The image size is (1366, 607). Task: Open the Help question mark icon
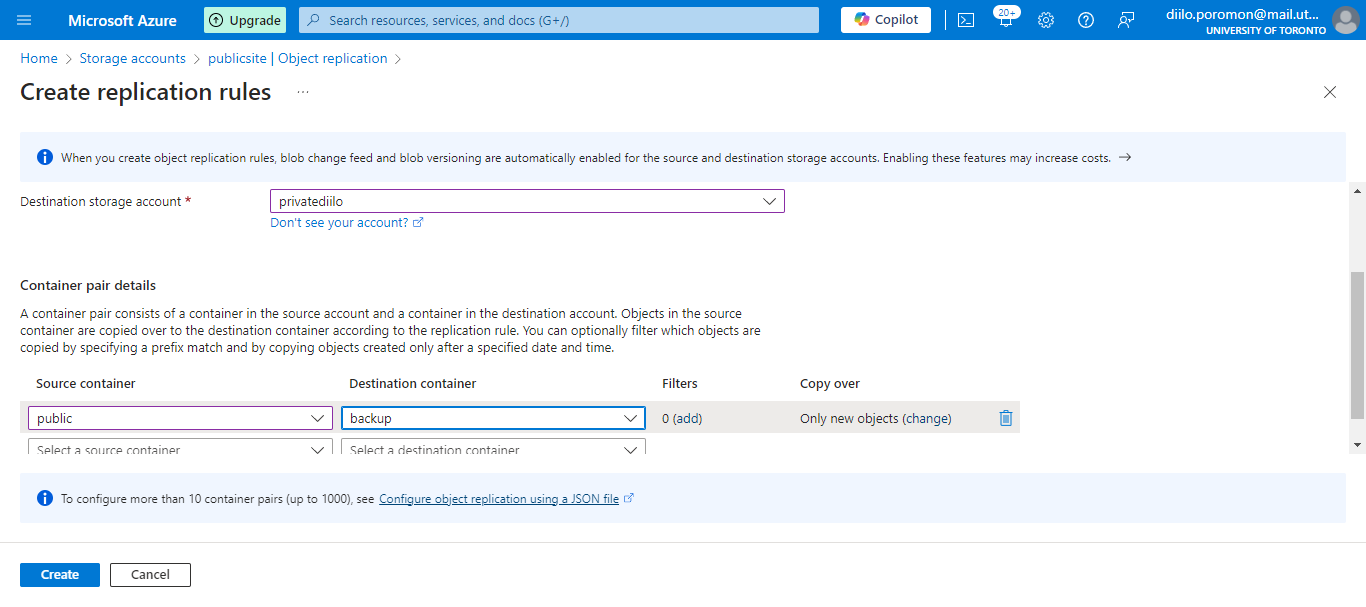coord(1086,20)
